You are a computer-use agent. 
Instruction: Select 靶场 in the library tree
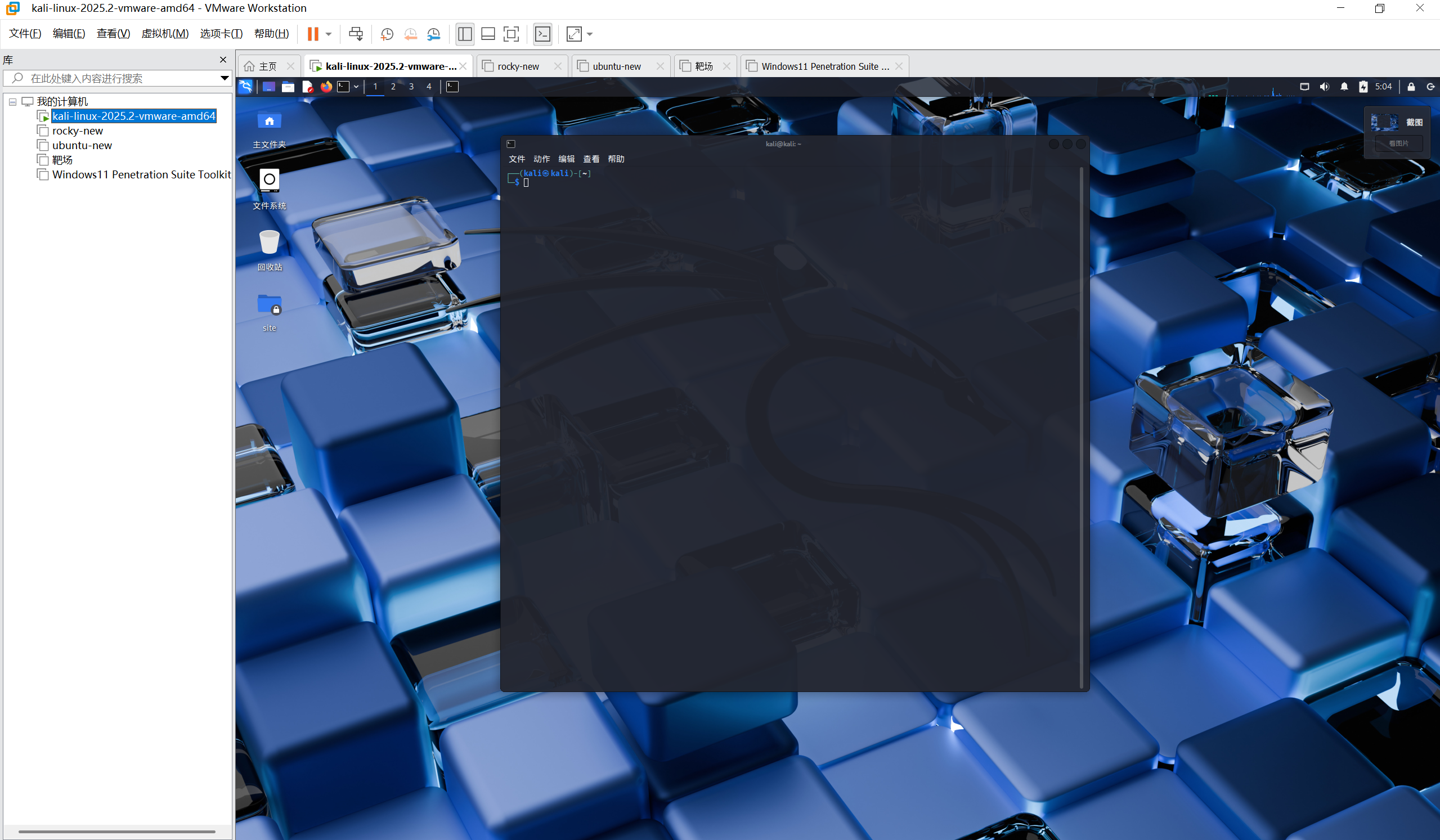coord(62,160)
